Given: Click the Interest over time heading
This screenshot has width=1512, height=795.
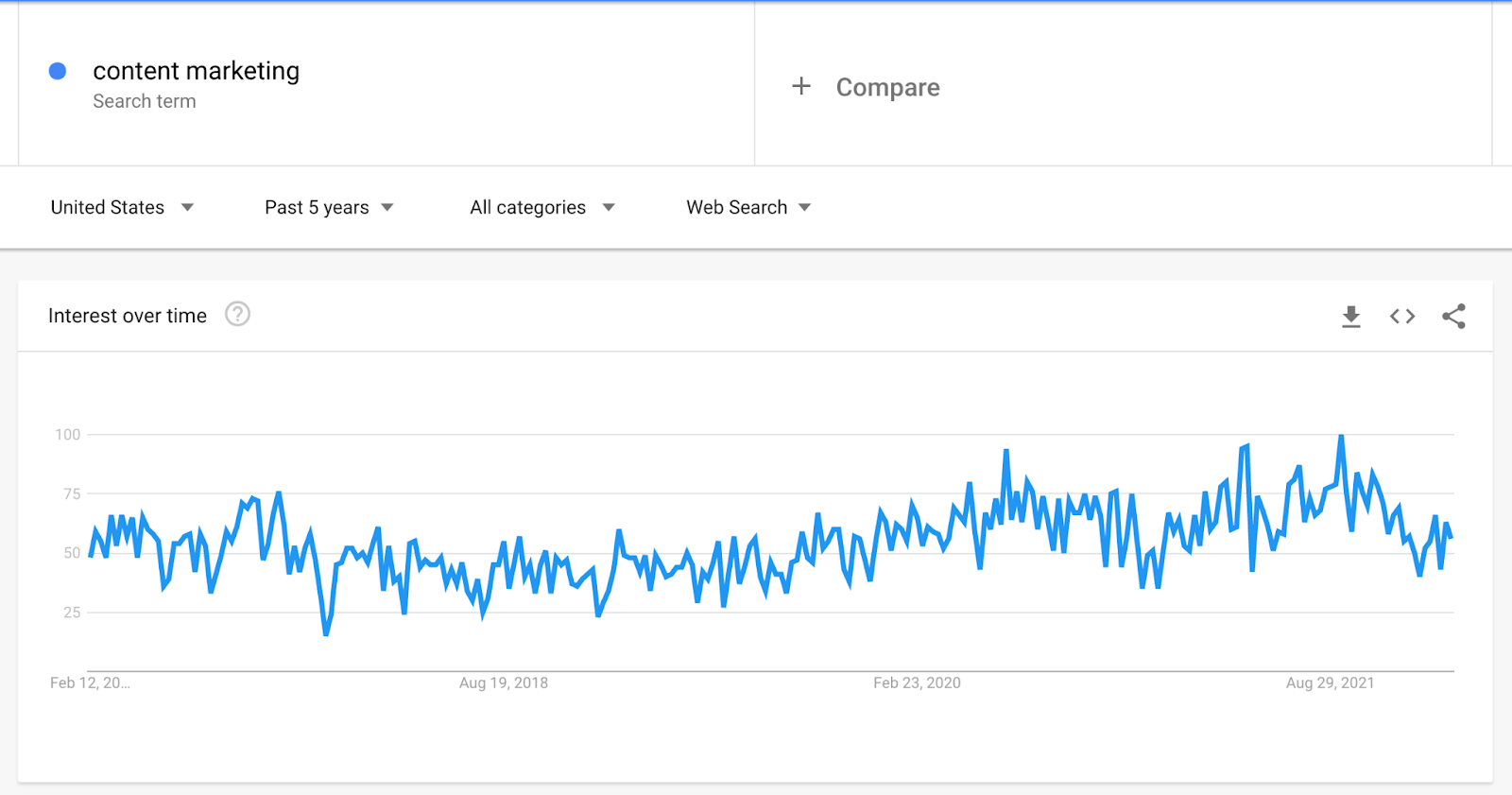Looking at the screenshot, I should 128,316.
